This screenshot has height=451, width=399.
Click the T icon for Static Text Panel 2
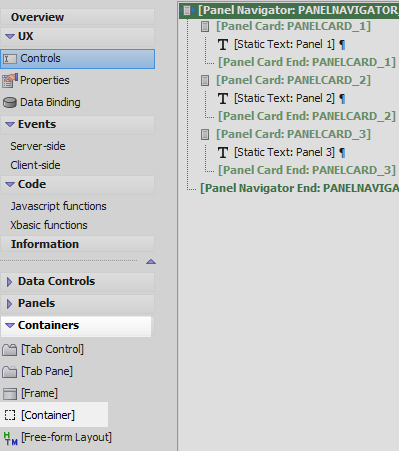[x=223, y=99]
